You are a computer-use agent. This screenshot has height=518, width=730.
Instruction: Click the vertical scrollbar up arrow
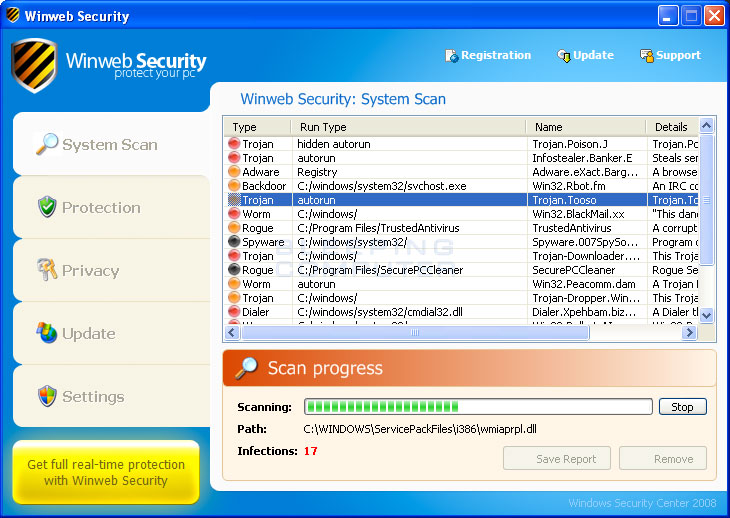(706, 125)
